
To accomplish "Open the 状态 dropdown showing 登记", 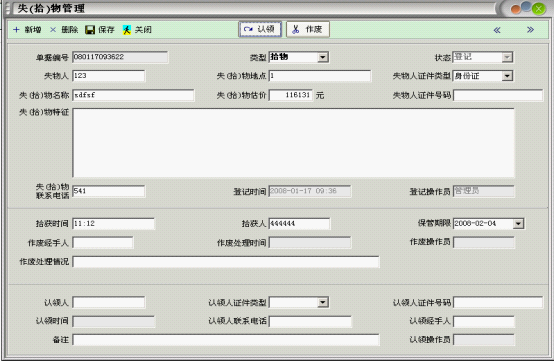I will click(507, 57).
